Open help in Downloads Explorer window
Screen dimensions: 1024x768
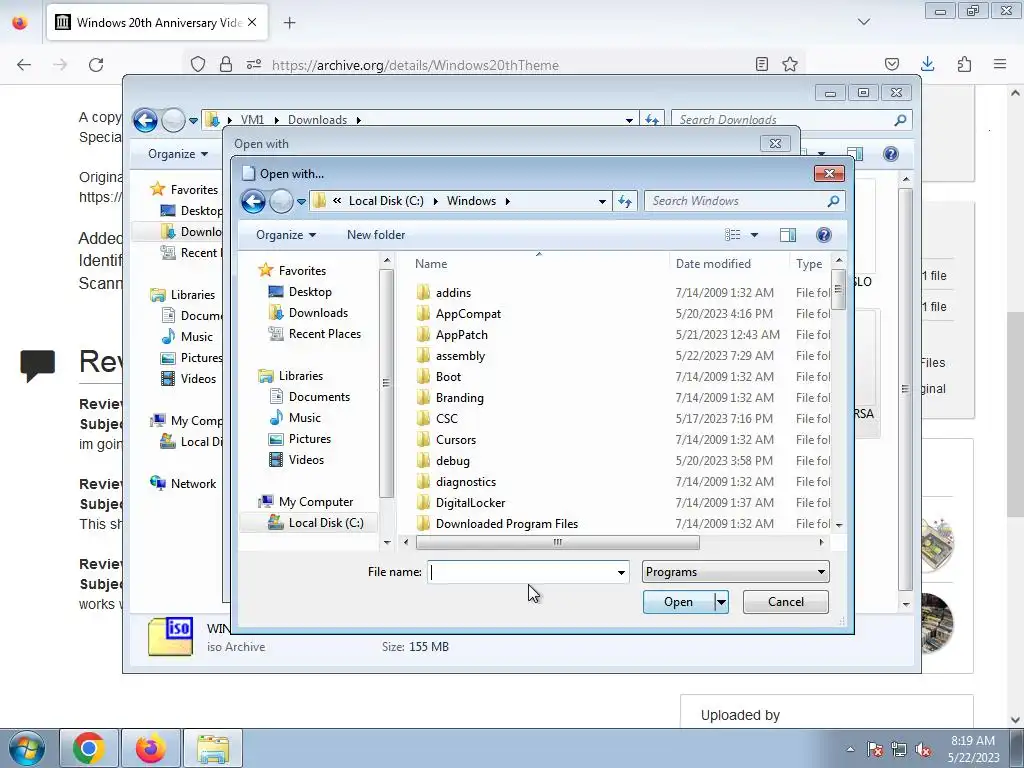[x=891, y=154]
